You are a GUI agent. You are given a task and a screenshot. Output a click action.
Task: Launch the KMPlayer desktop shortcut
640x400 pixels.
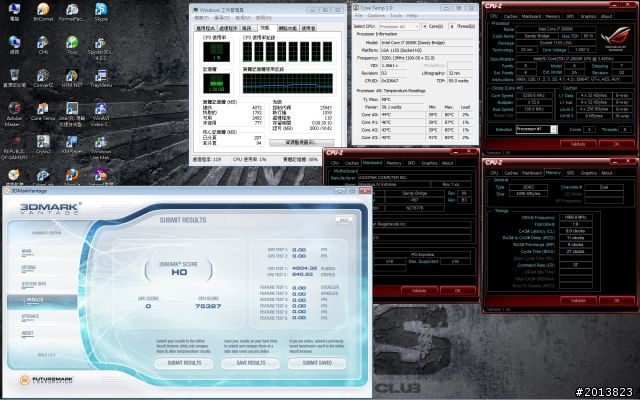(x=72, y=144)
